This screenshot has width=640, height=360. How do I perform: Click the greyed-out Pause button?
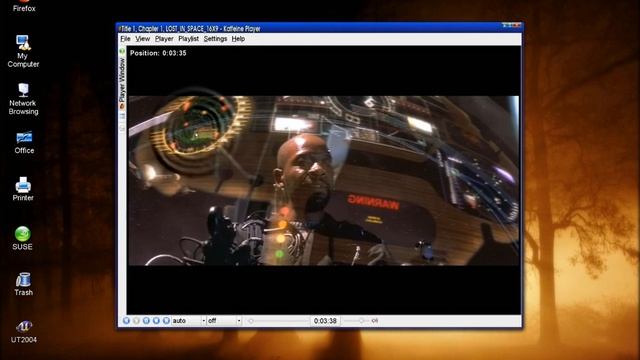(136, 321)
